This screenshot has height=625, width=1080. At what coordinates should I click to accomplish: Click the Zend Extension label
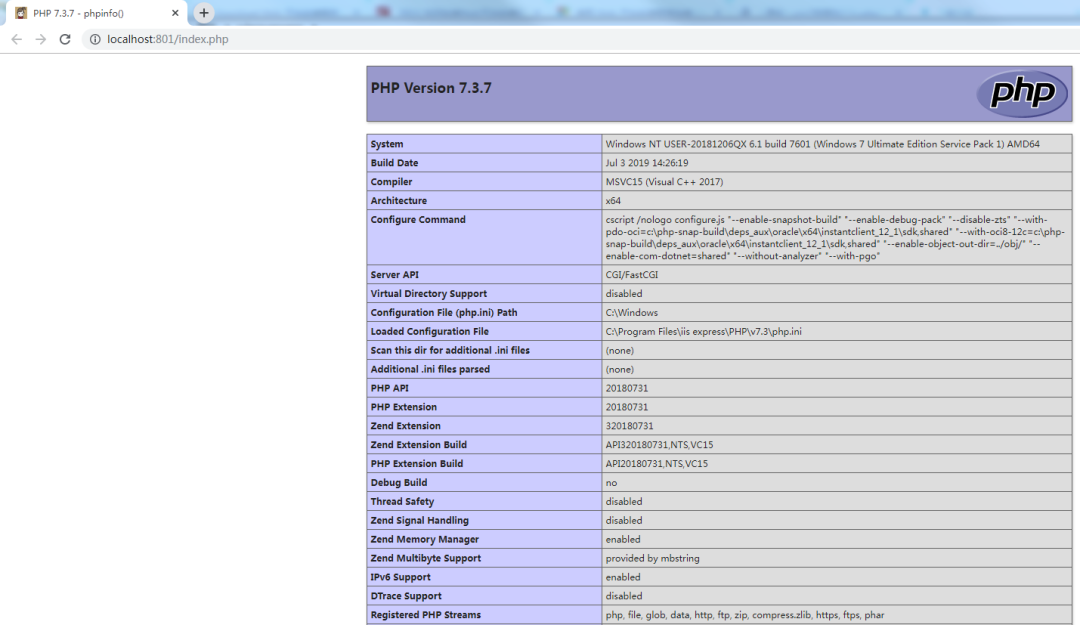(x=406, y=426)
